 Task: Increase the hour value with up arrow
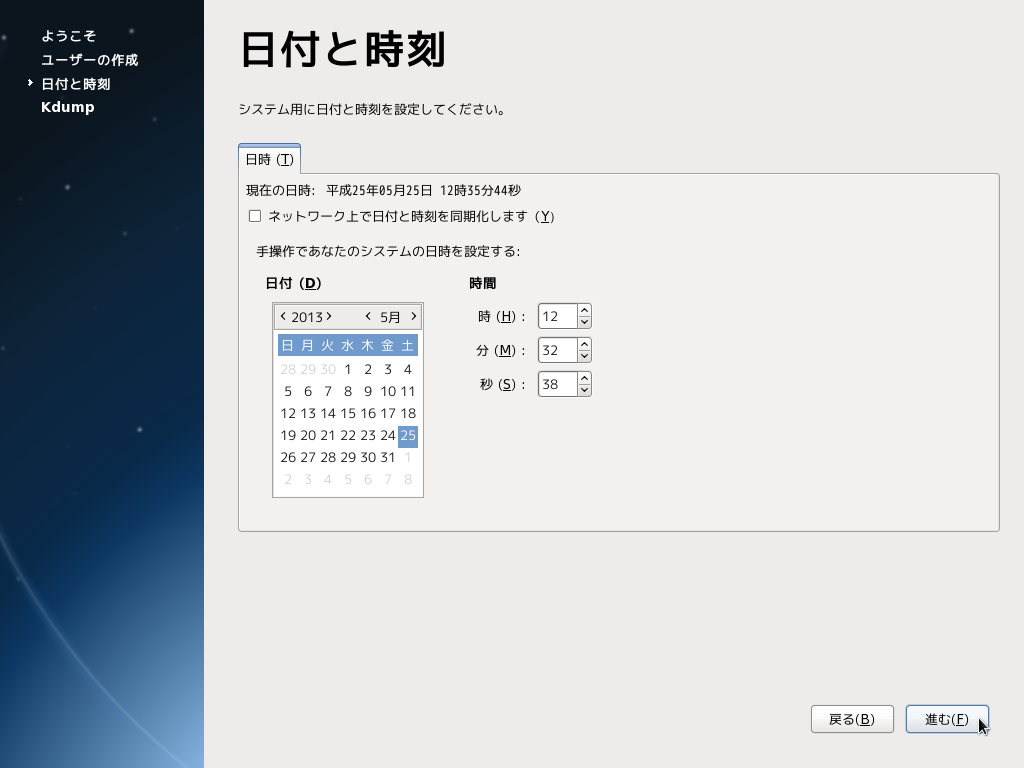(x=584, y=310)
